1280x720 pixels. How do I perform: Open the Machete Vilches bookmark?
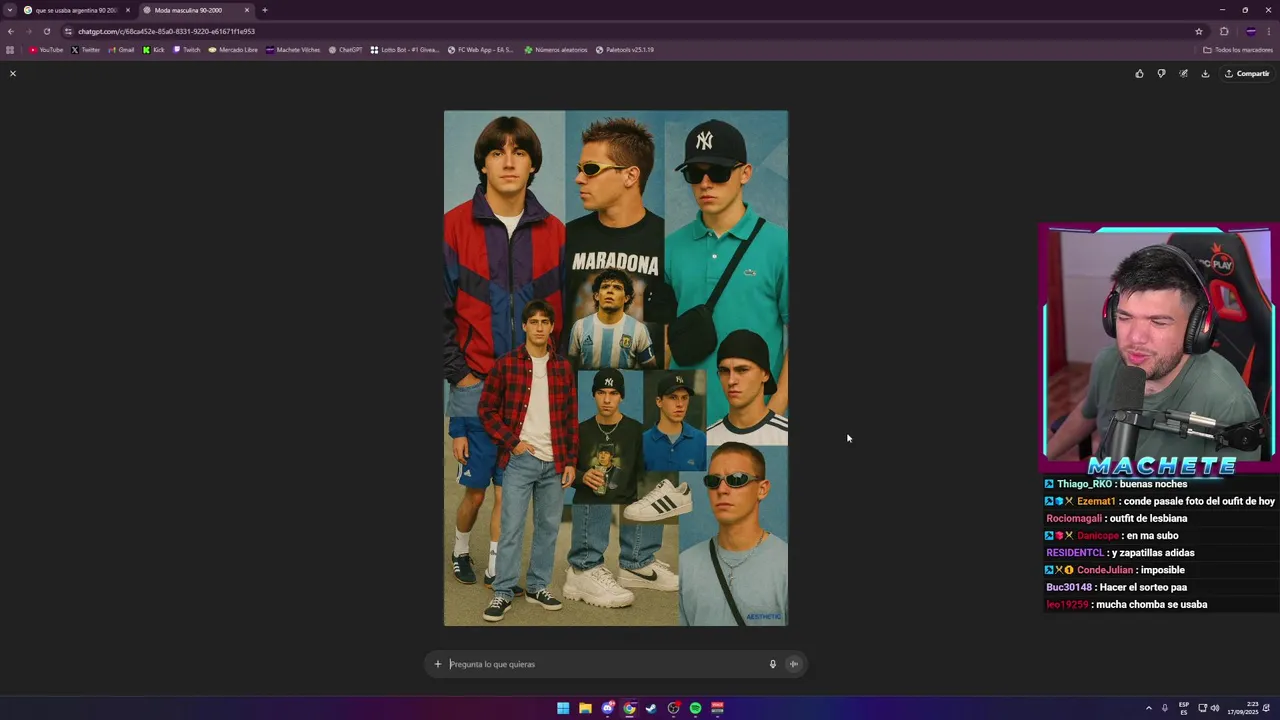[293, 49]
